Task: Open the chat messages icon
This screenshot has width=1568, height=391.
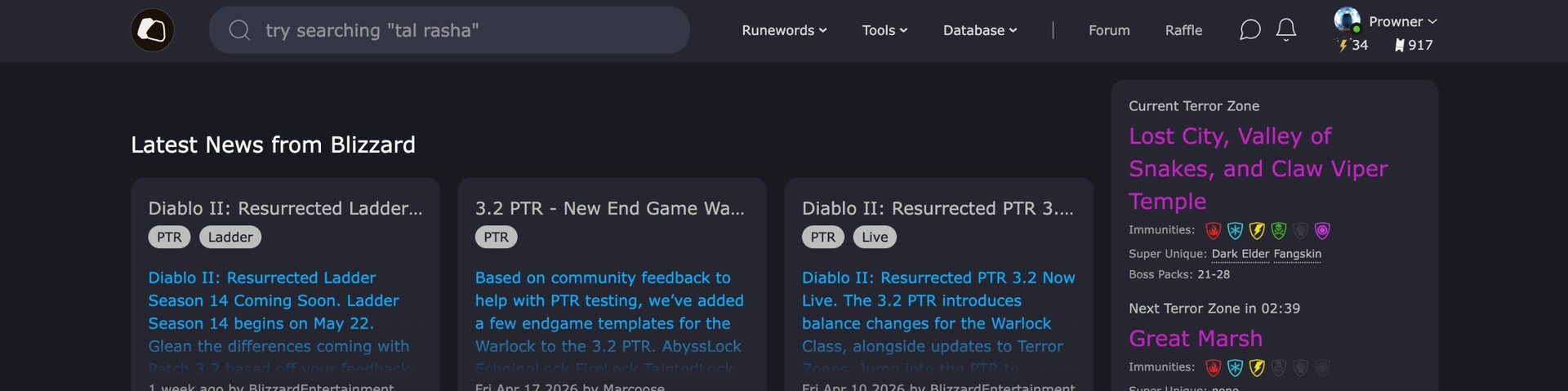Action: point(1249,30)
